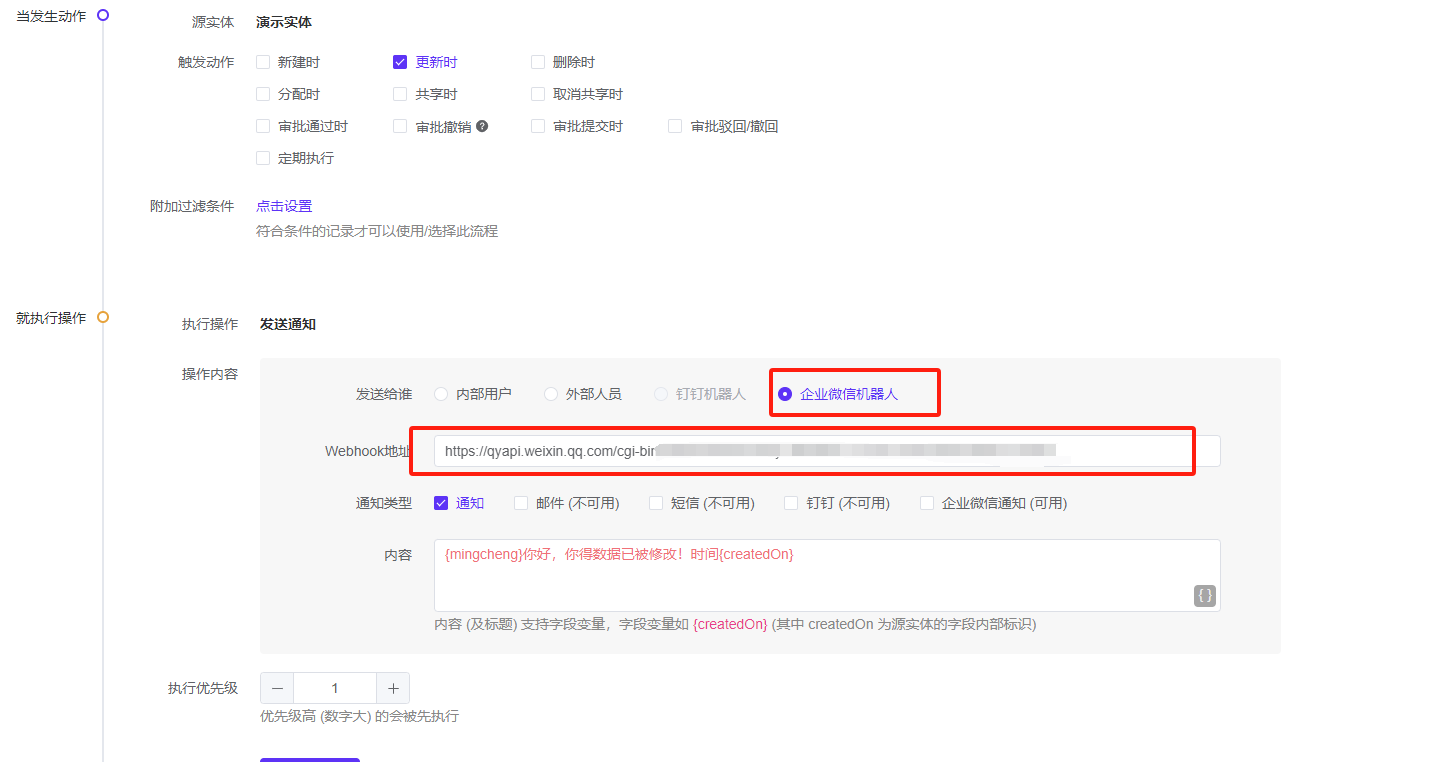Screen dimensions: 1447x762
Task: Enable the 新建时 trigger checkbox
Action: click(x=263, y=62)
